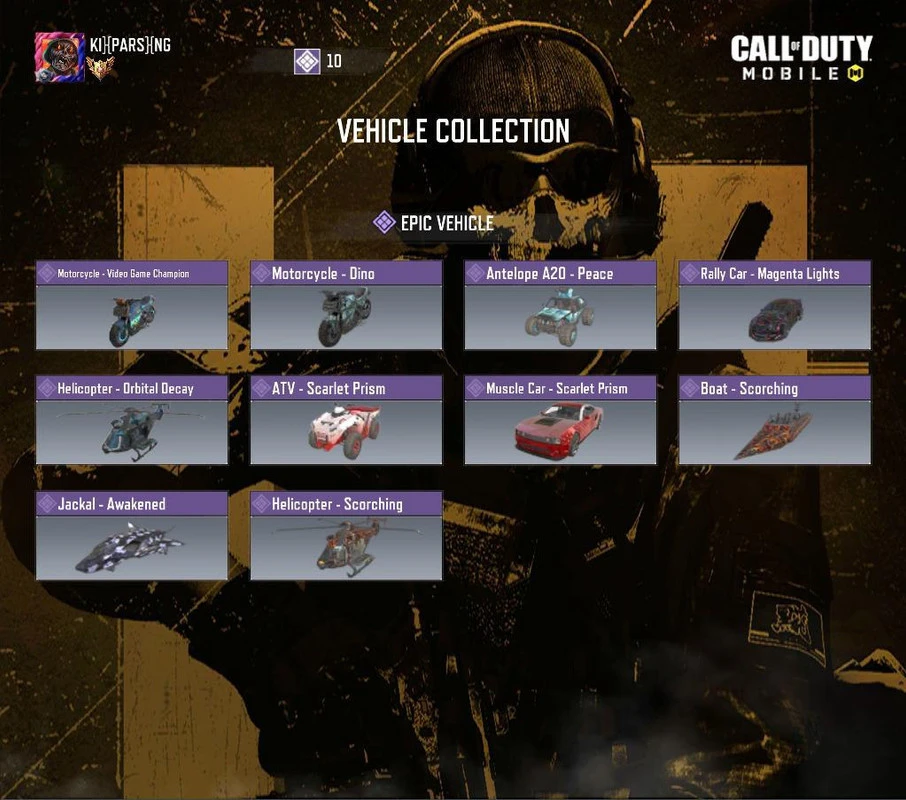
Task: Click the Epic Vehicle diamond icon
Action: coord(384,222)
